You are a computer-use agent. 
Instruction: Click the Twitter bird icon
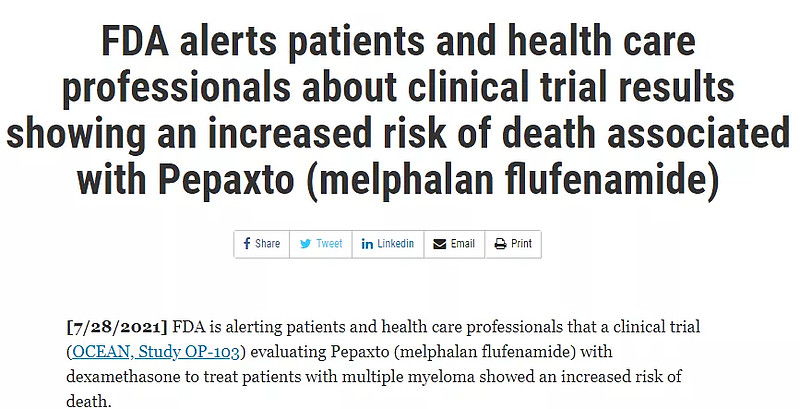click(x=305, y=244)
